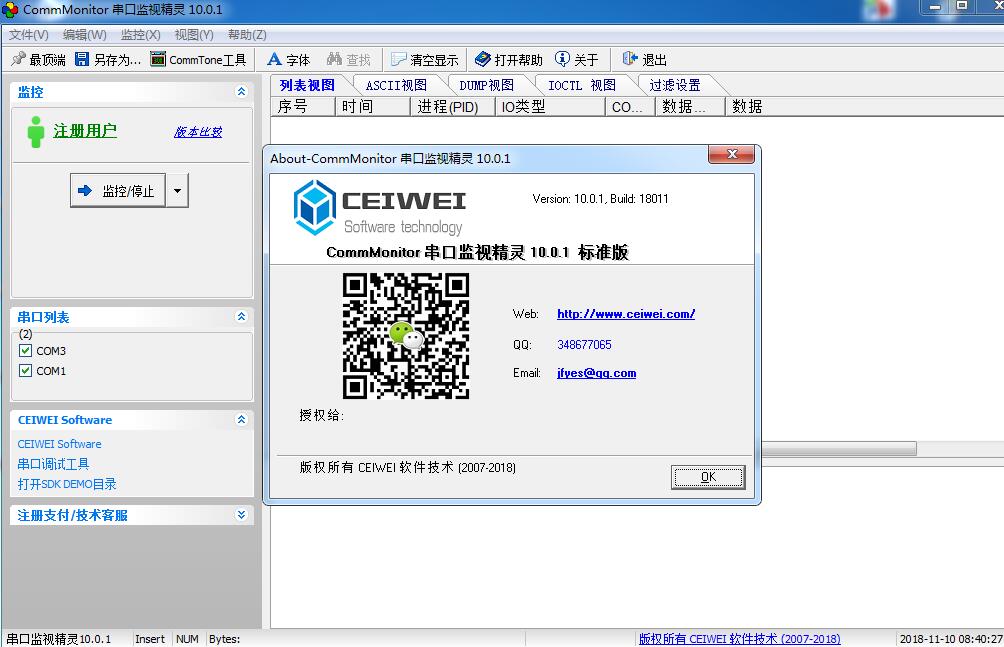Open dropdown arrow beside 监控/停止 button
Image resolution: width=1004 pixels, height=647 pixels.
pos(177,190)
